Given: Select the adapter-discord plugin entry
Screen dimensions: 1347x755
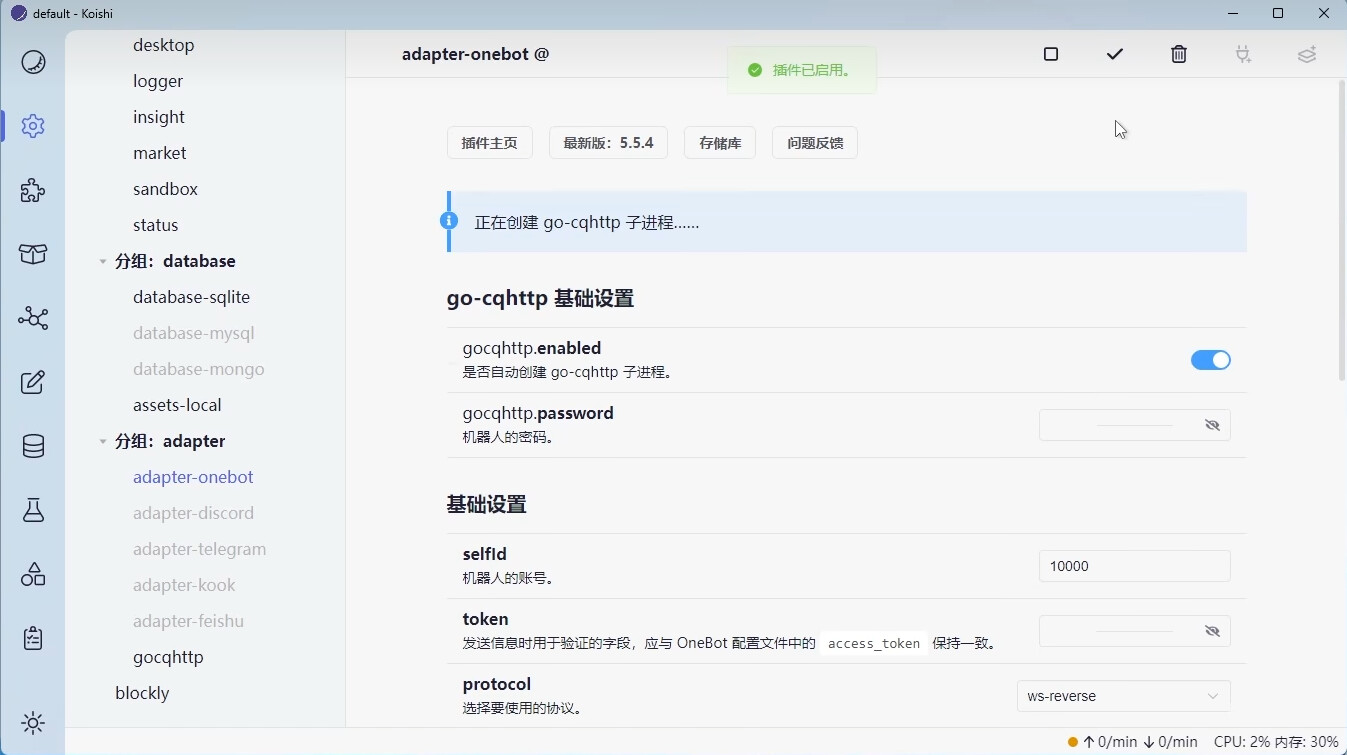Looking at the screenshot, I should click(x=193, y=513).
